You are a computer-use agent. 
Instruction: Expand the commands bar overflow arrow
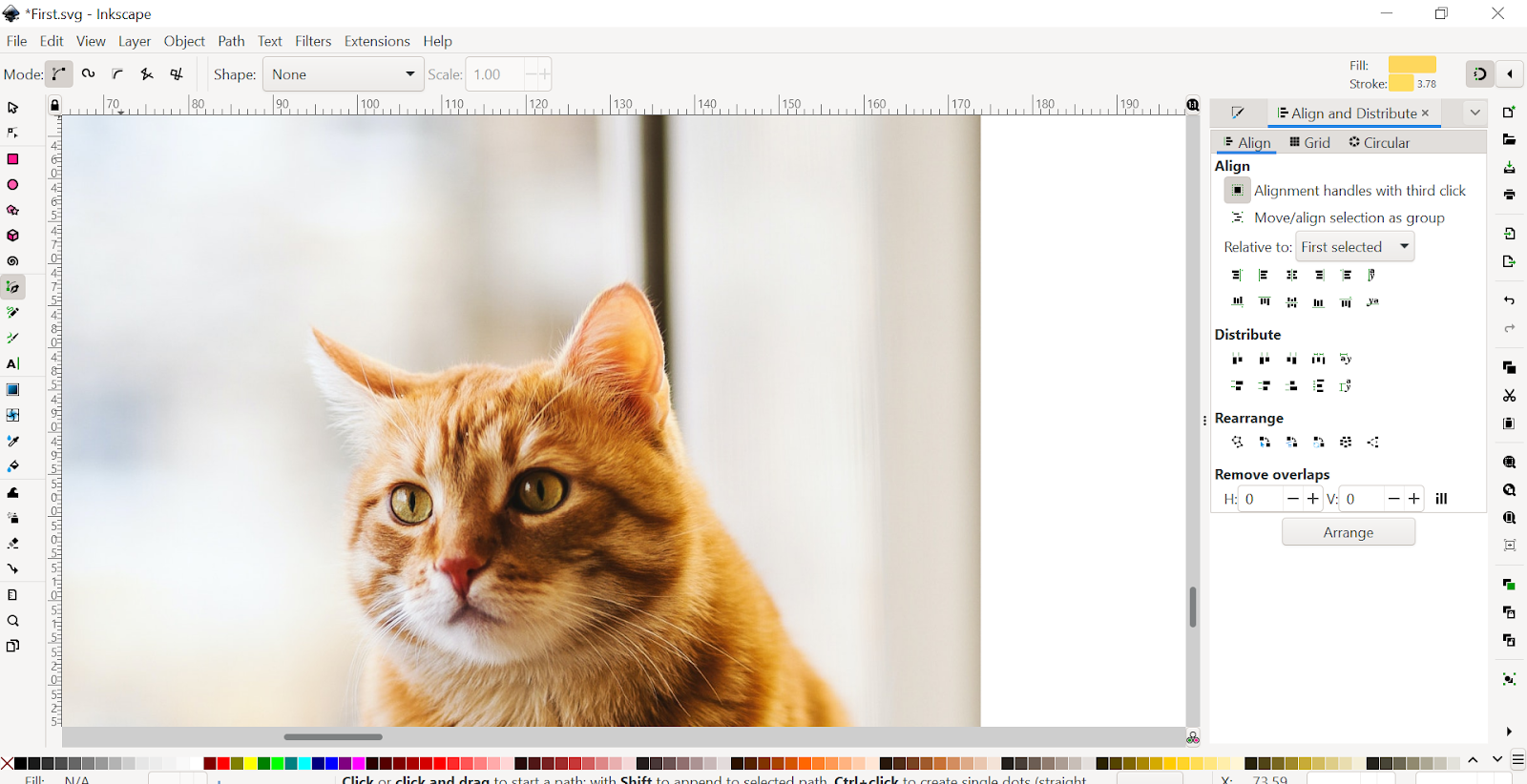point(1509,732)
